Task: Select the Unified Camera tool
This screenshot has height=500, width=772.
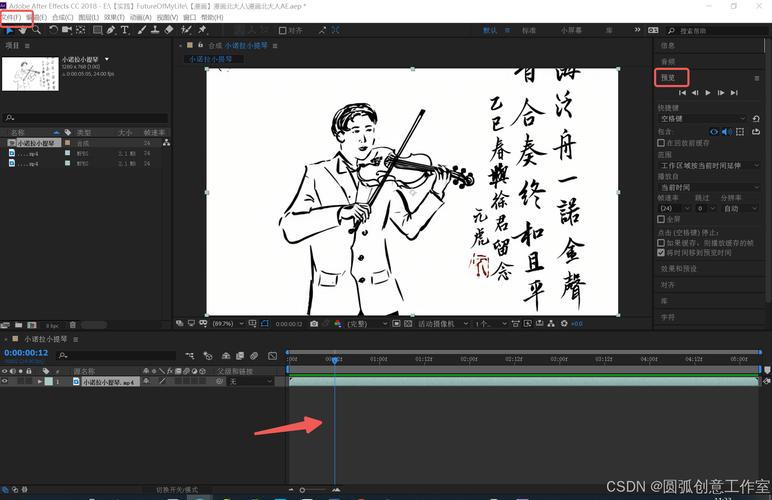Action: (x=67, y=30)
